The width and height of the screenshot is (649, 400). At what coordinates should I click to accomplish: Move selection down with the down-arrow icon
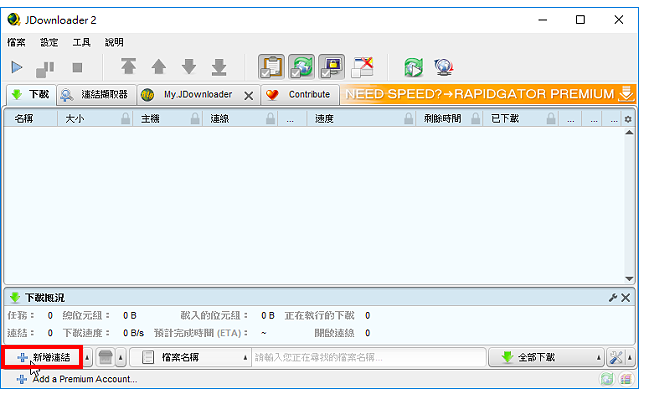pyautogui.click(x=189, y=67)
